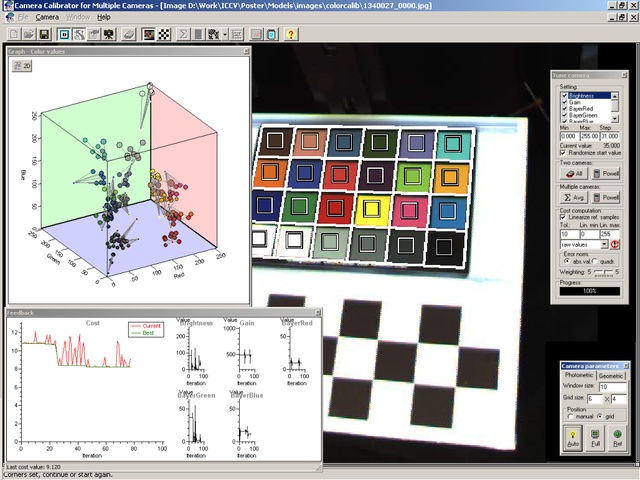Viewport: 640px width, 480px height.
Task: Click the Max value input field
Action: click(589, 136)
